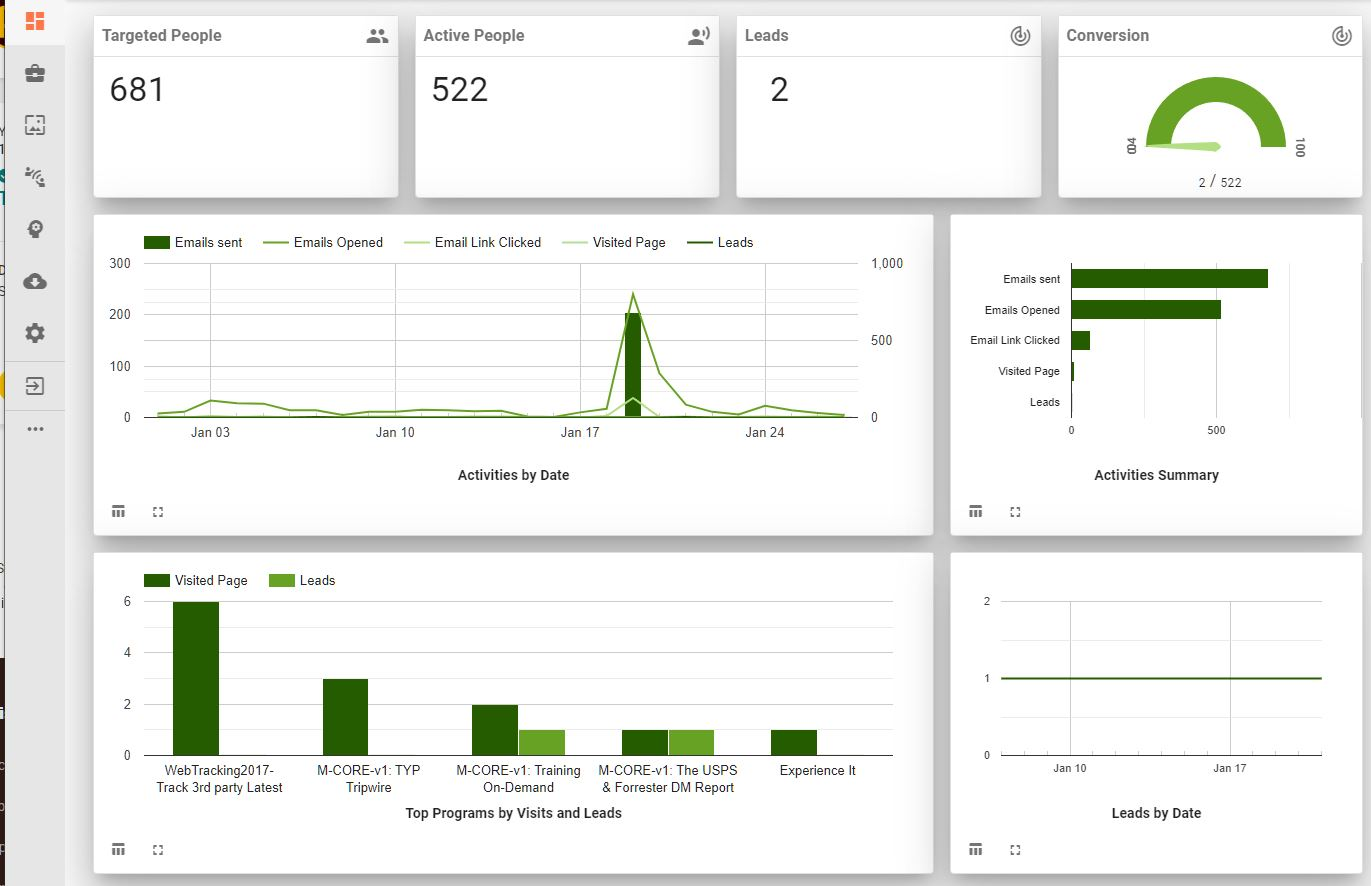Toggle Visited Page legend in Activities by Date
This screenshot has width=1371, height=886.
[x=614, y=242]
